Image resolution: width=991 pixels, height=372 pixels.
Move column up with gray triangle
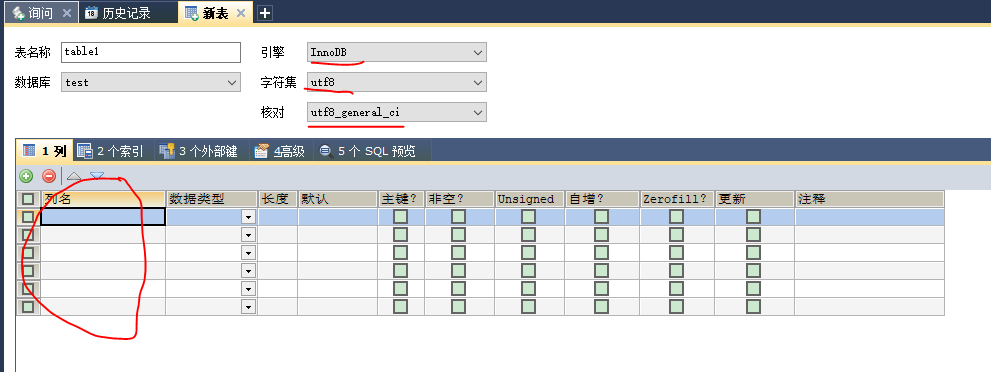click(74, 177)
